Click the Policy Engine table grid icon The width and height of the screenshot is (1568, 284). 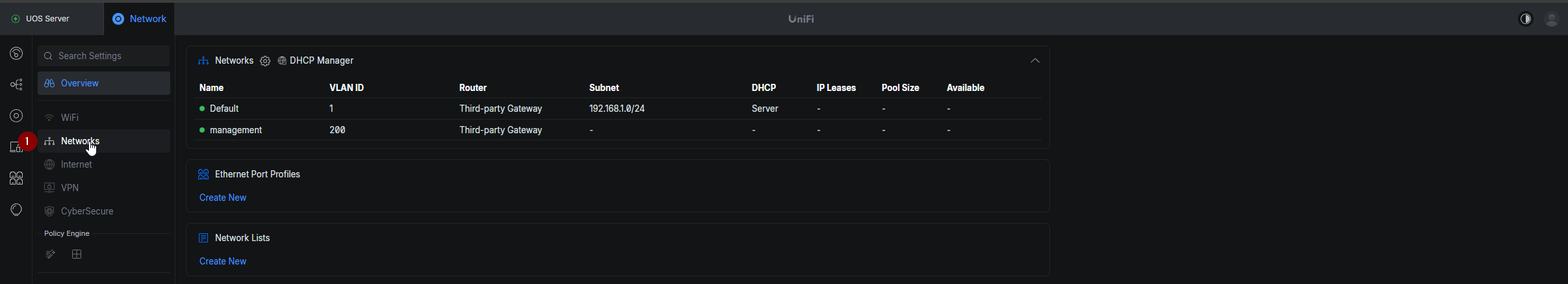coord(77,254)
